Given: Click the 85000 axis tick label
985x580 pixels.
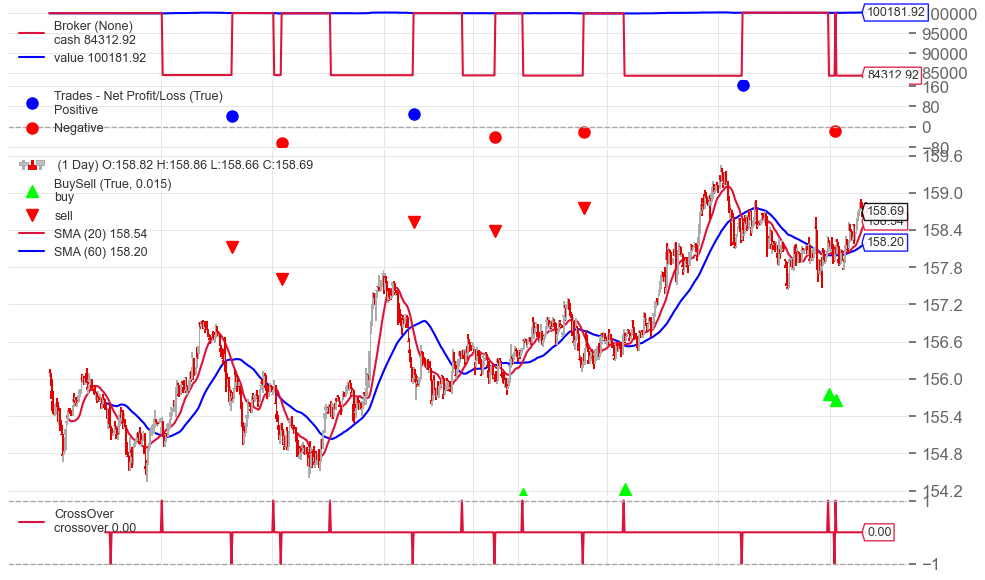Looking at the screenshot, I should (945, 74).
